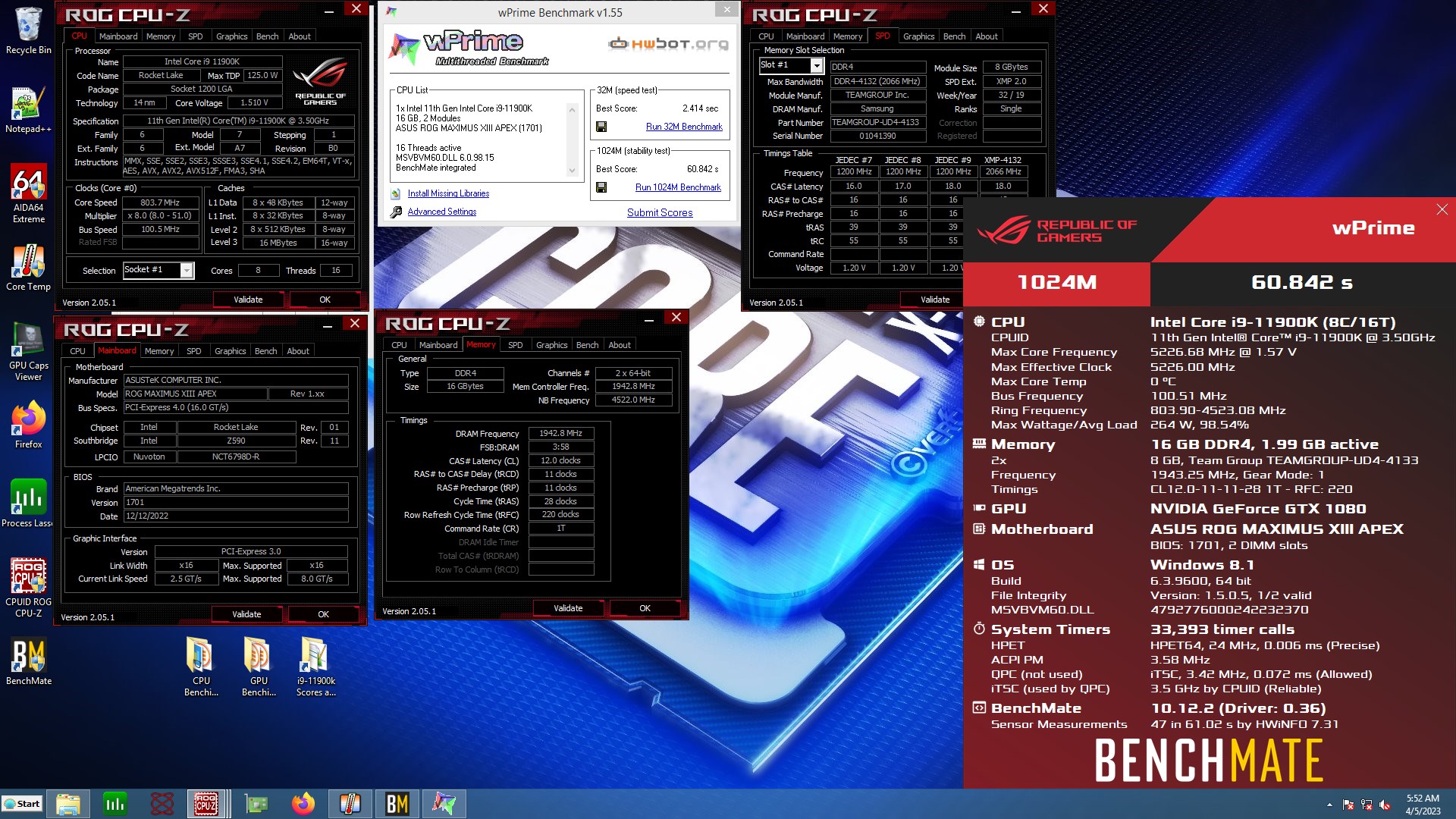
Task: Open the Recycle Bin desktop icon
Action: coord(28,31)
